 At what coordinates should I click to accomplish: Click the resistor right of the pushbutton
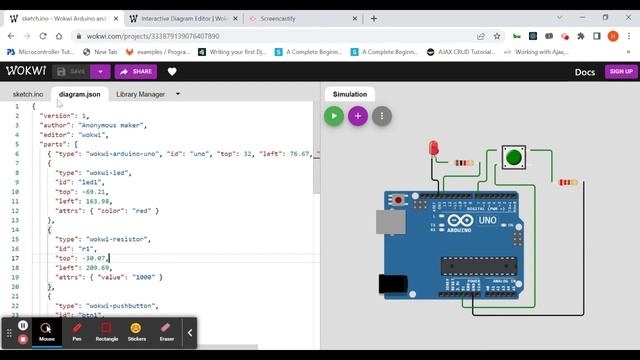click(568, 182)
